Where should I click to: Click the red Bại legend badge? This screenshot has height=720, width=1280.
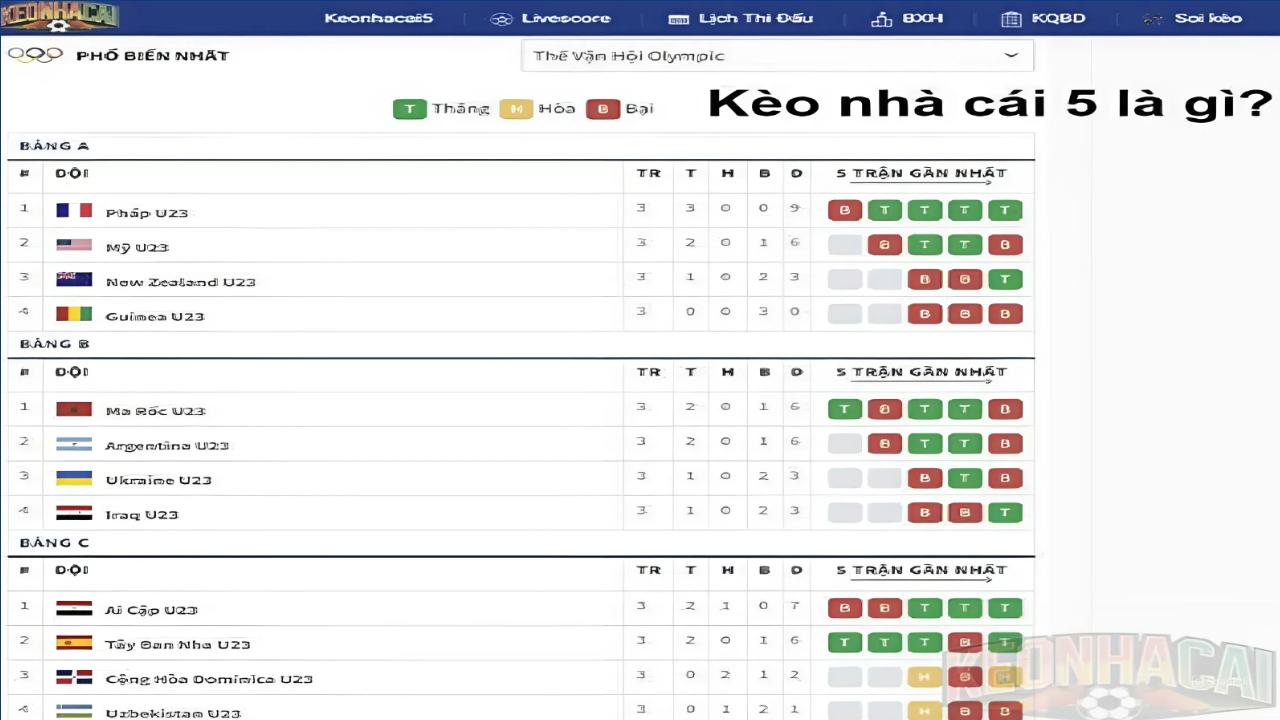603,109
